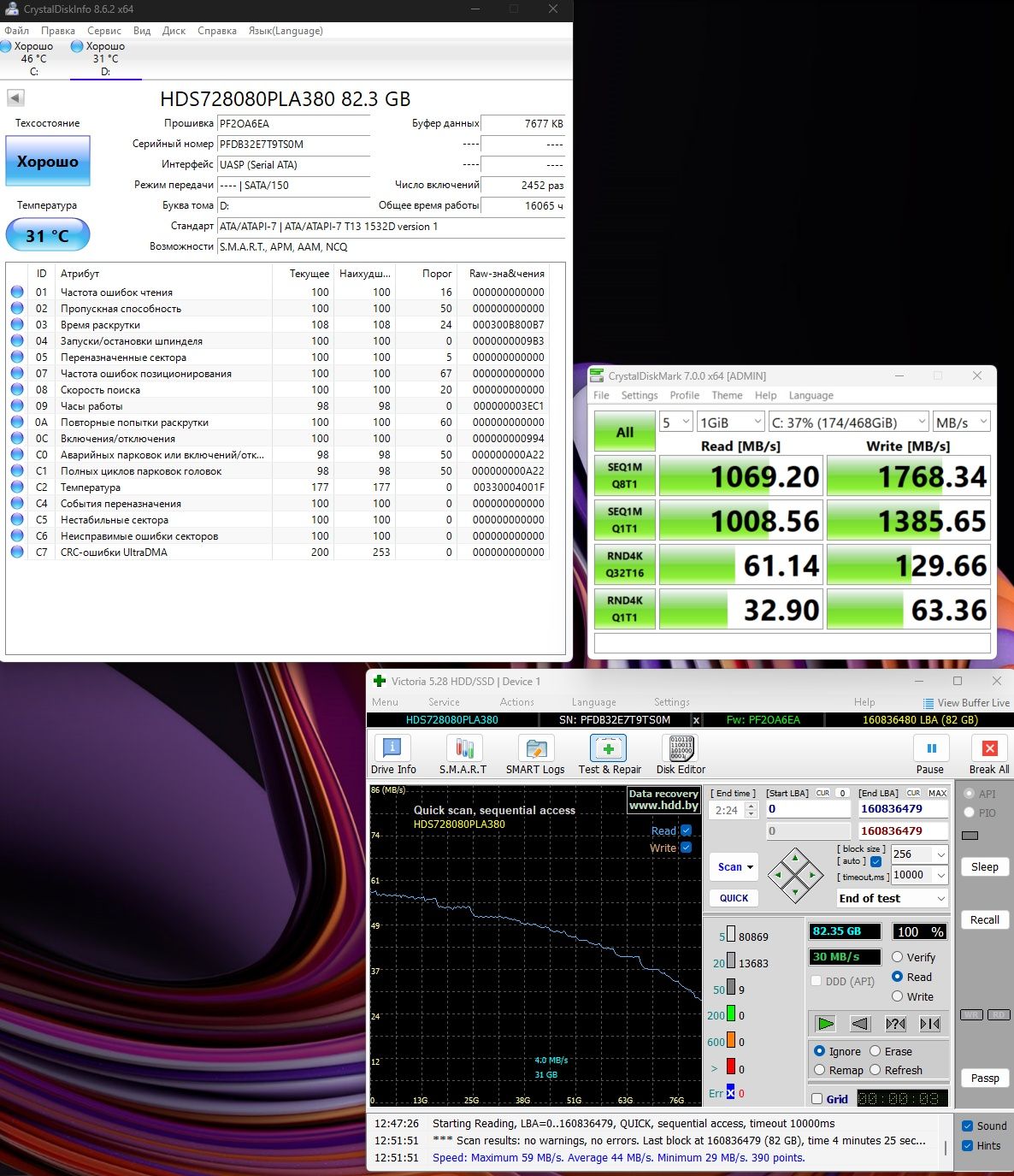Screen dimensions: 1014x1176
Task: Open the Profile menu in CrystalDiskMark
Action: [684, 395]
